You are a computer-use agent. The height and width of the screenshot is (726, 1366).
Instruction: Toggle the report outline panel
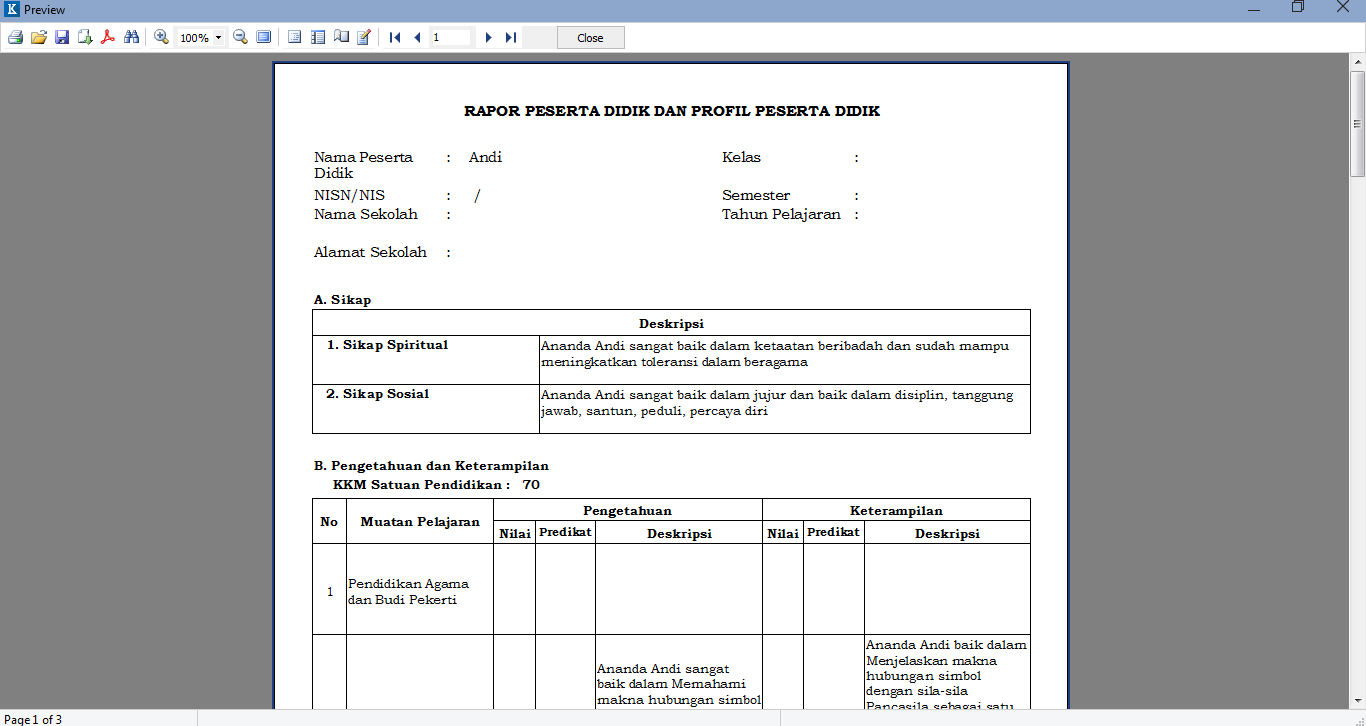[x=295, y=38]
